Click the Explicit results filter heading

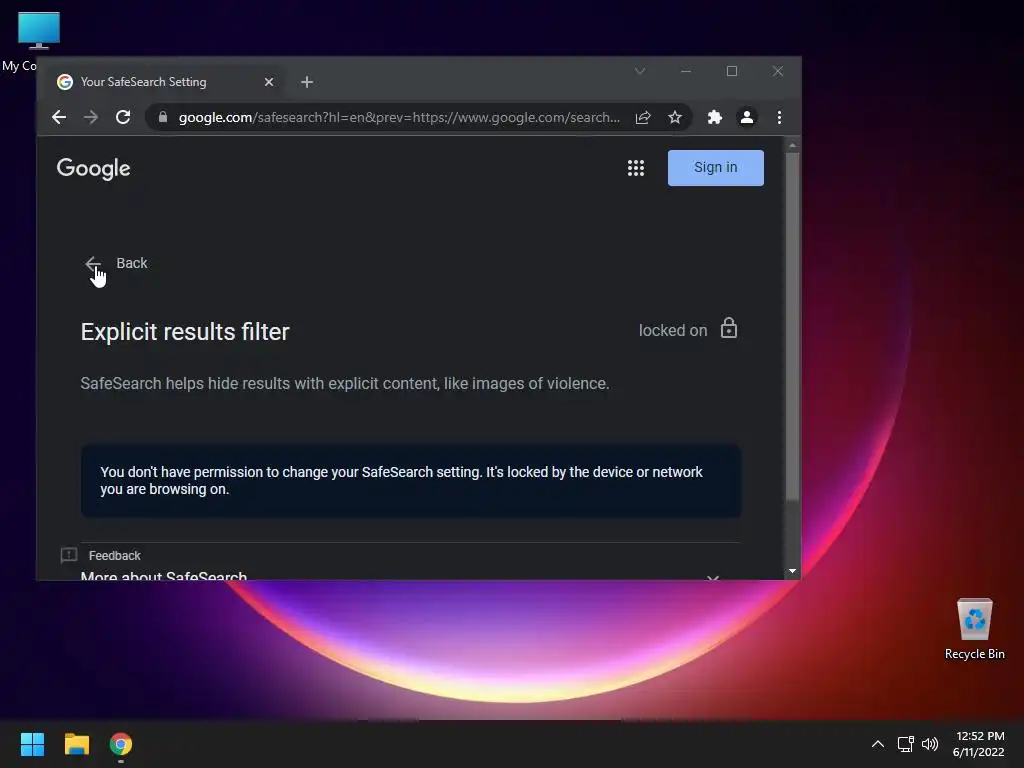185,332
